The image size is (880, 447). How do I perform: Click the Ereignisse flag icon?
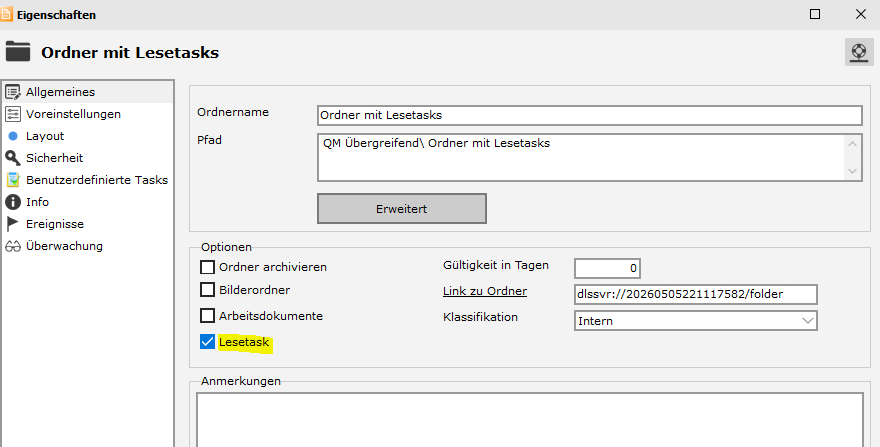point(12,224)
